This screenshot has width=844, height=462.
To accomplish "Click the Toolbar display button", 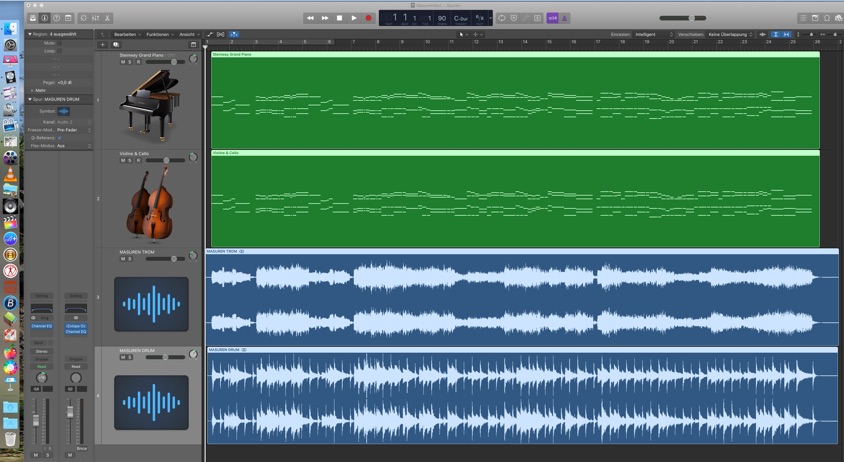I will pyautogui.click(x=68, y=18).
